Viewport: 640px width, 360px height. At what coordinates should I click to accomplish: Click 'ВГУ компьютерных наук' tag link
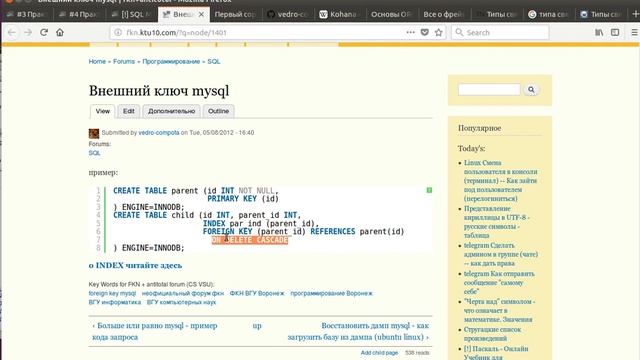click(x=181, y=302)
